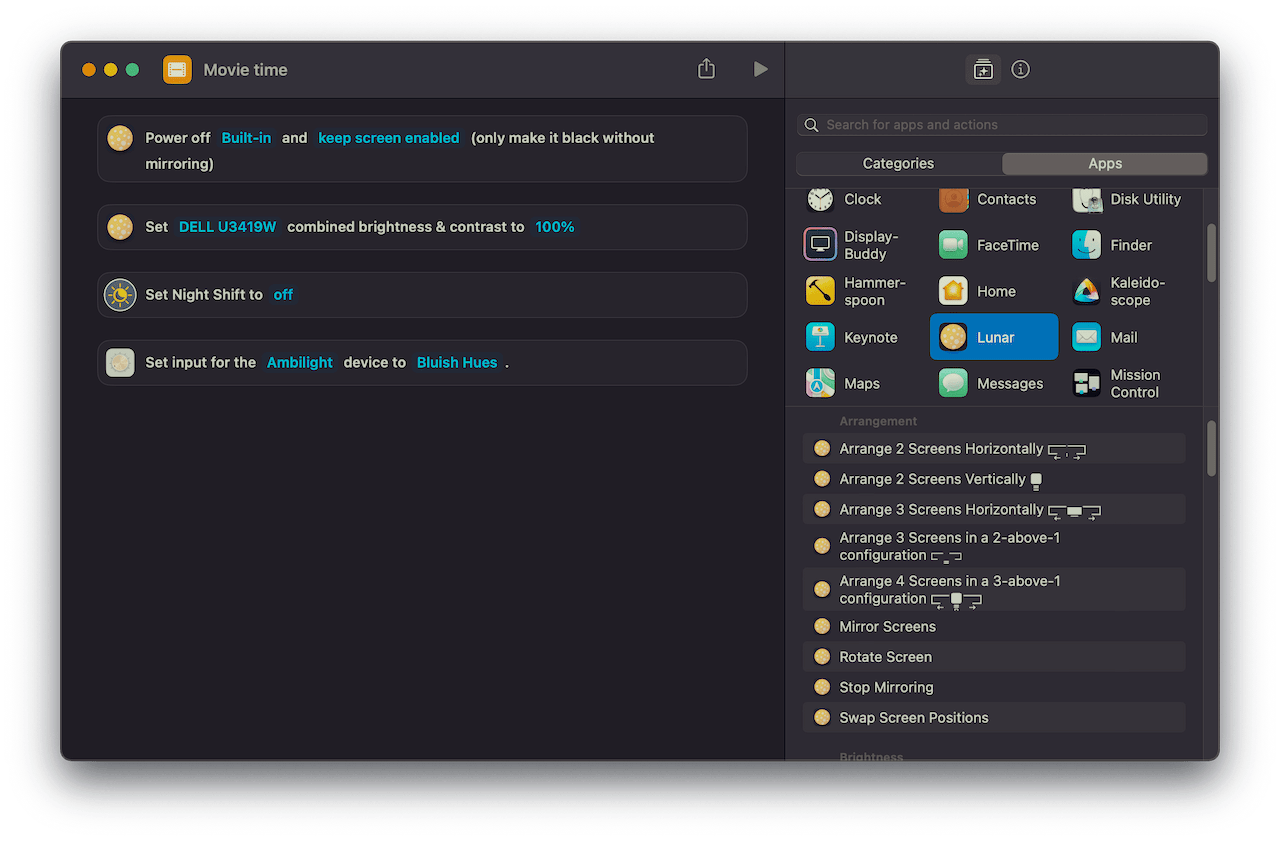Edit the 100% brightness value
This screenshot has height=841, width=1280.
[555, 227]
